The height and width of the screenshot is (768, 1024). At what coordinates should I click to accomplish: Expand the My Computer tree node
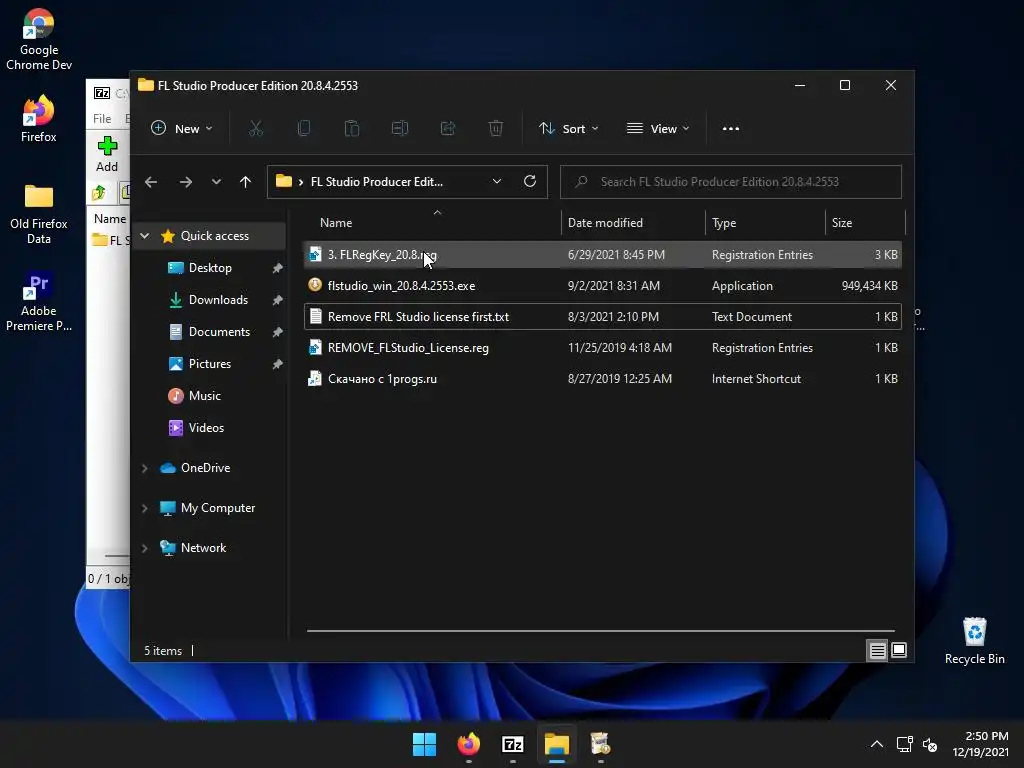[145, 508]
